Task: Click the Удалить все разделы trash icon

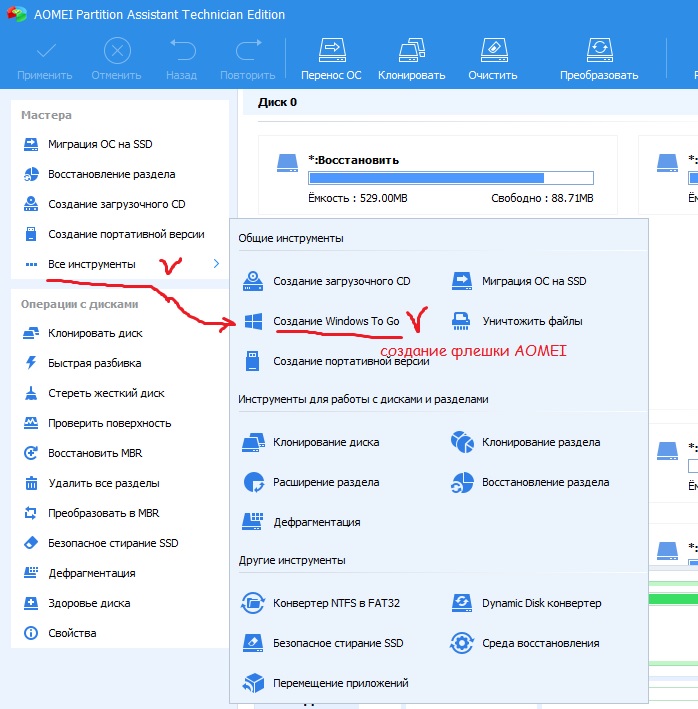Action: click(x=31, y=483)
